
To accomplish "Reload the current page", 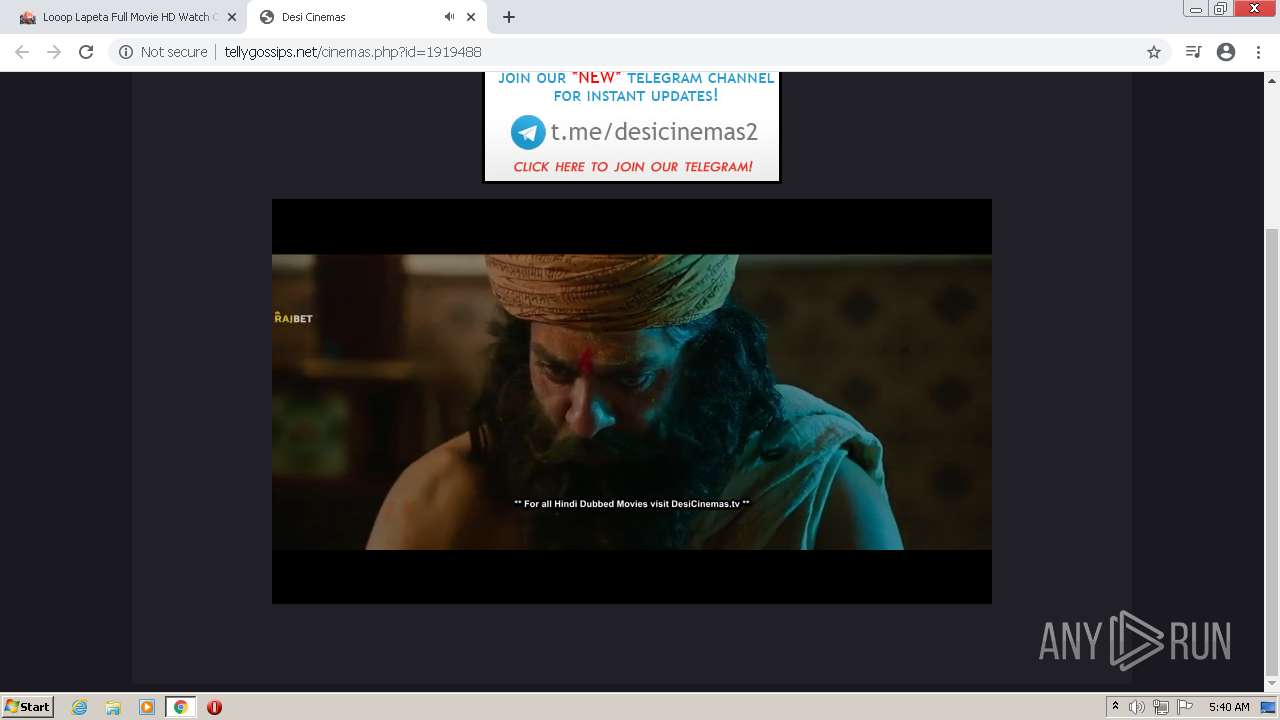I will [86, 52].
